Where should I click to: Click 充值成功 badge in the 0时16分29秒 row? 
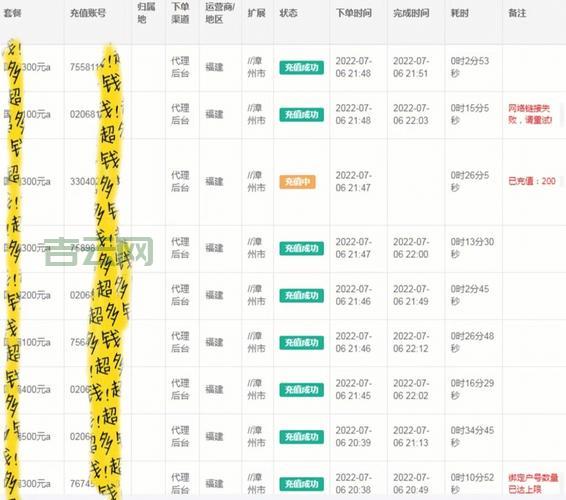[x=301, y=390]
